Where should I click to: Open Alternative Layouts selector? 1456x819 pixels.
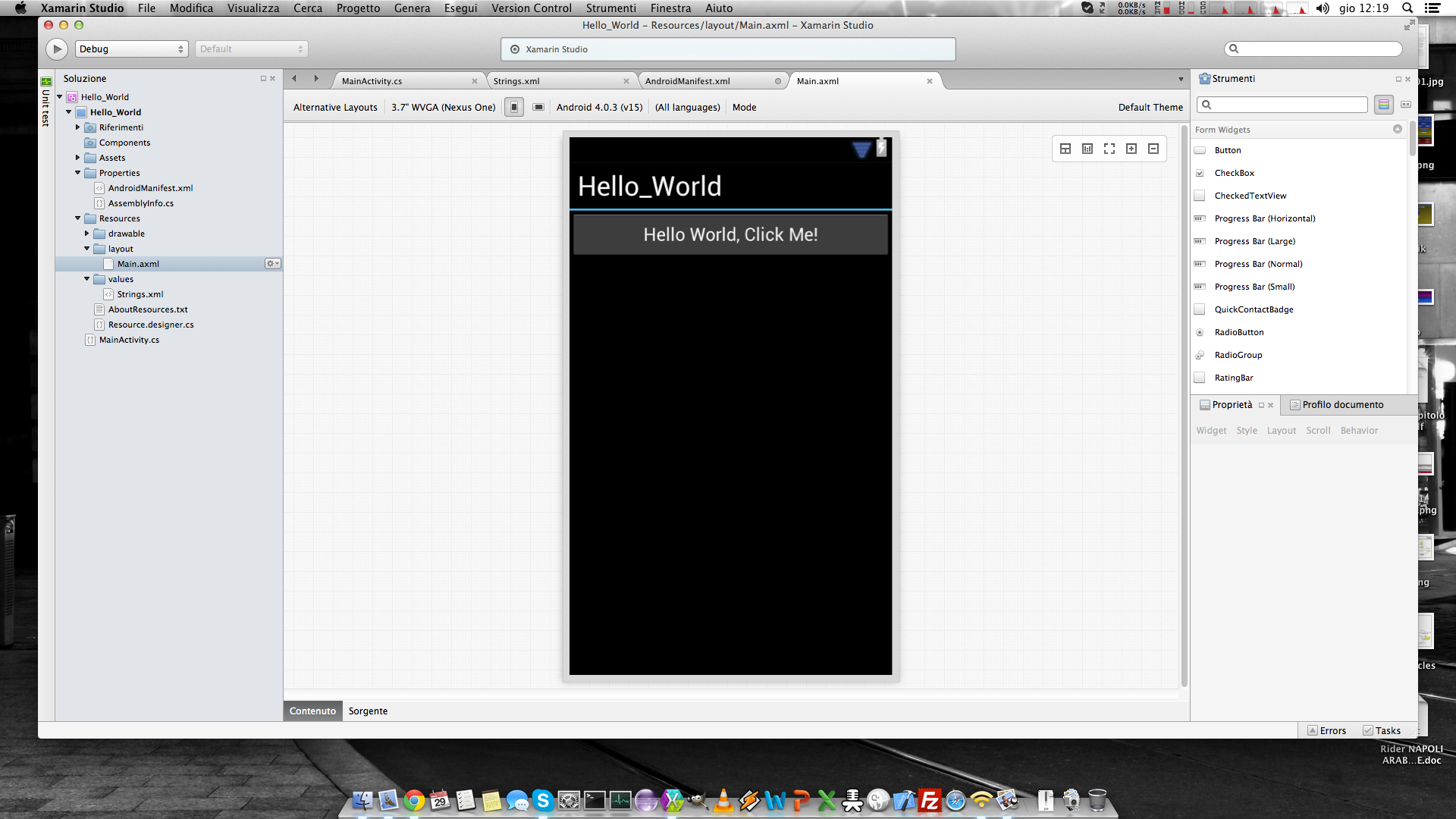click(x=335, y=108)
